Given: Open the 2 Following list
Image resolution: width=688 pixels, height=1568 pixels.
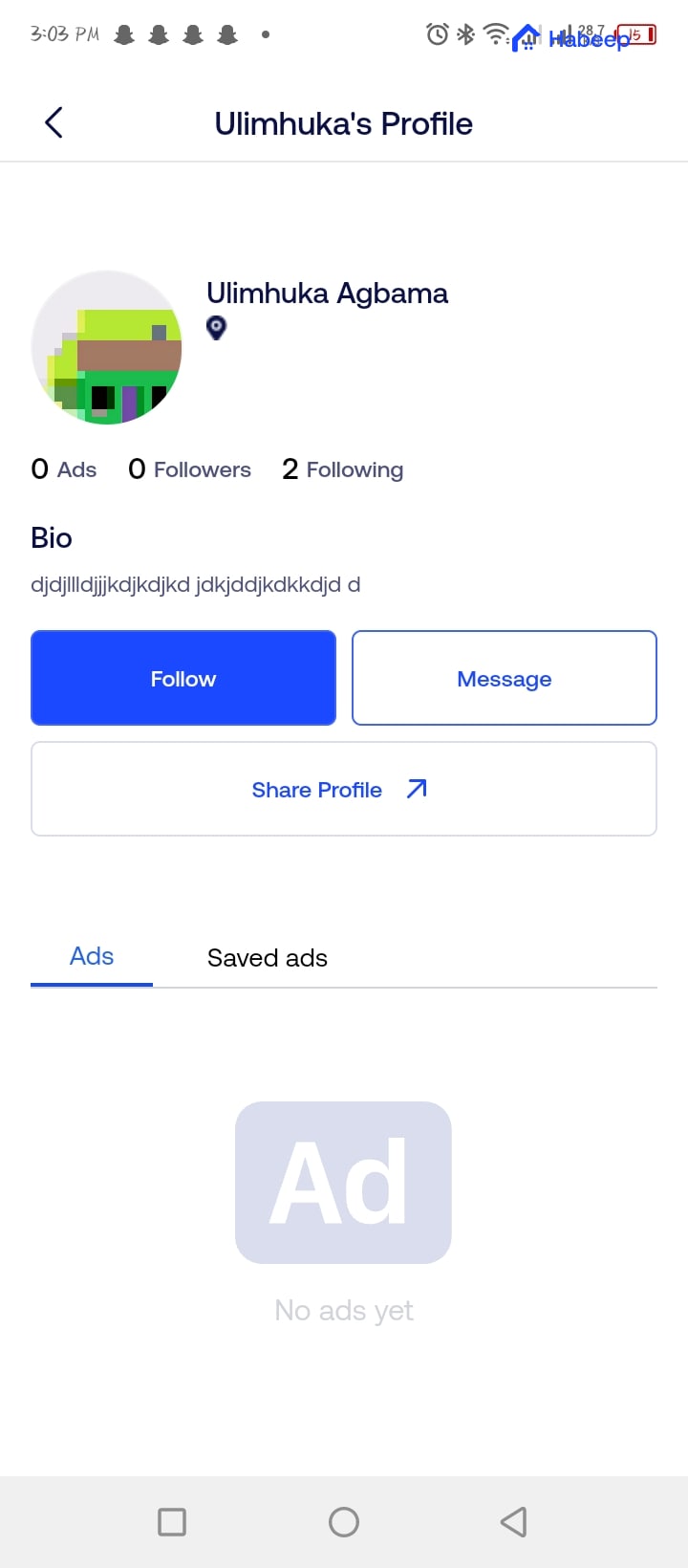Looking at the screenshot, I should (x=343, y=469).
